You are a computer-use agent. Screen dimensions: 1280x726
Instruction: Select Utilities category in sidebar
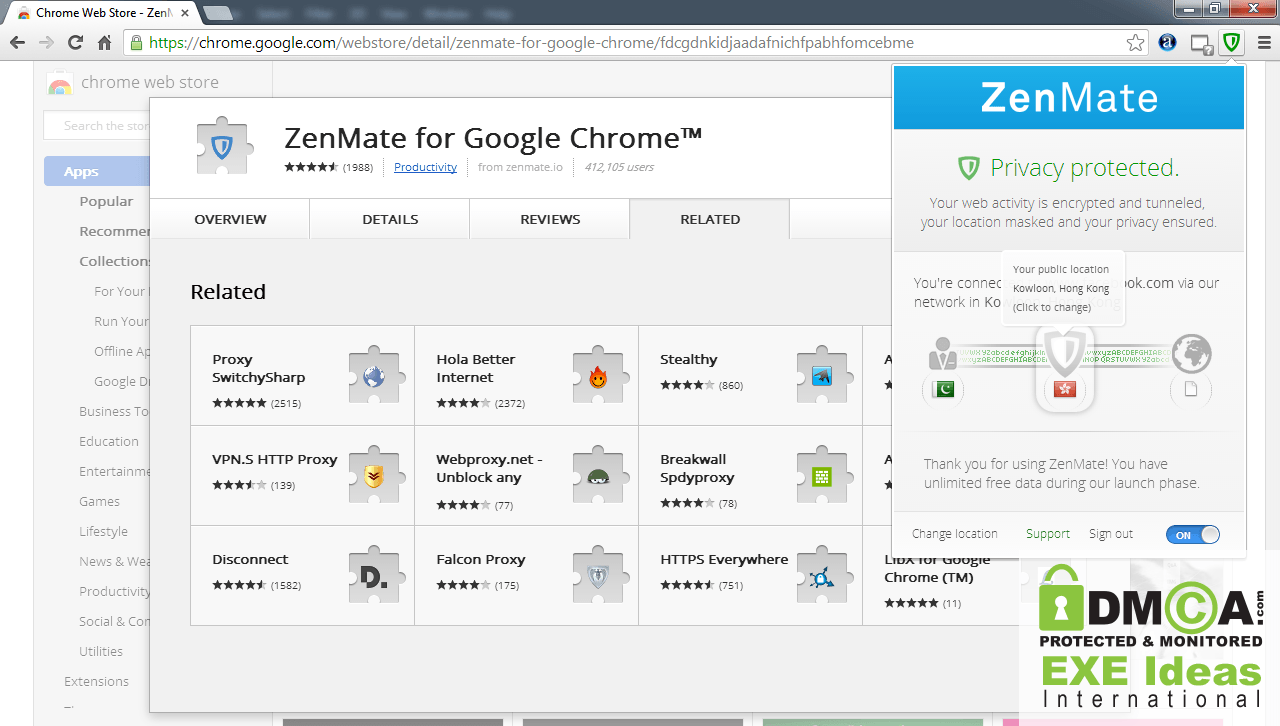coord(101,651)
